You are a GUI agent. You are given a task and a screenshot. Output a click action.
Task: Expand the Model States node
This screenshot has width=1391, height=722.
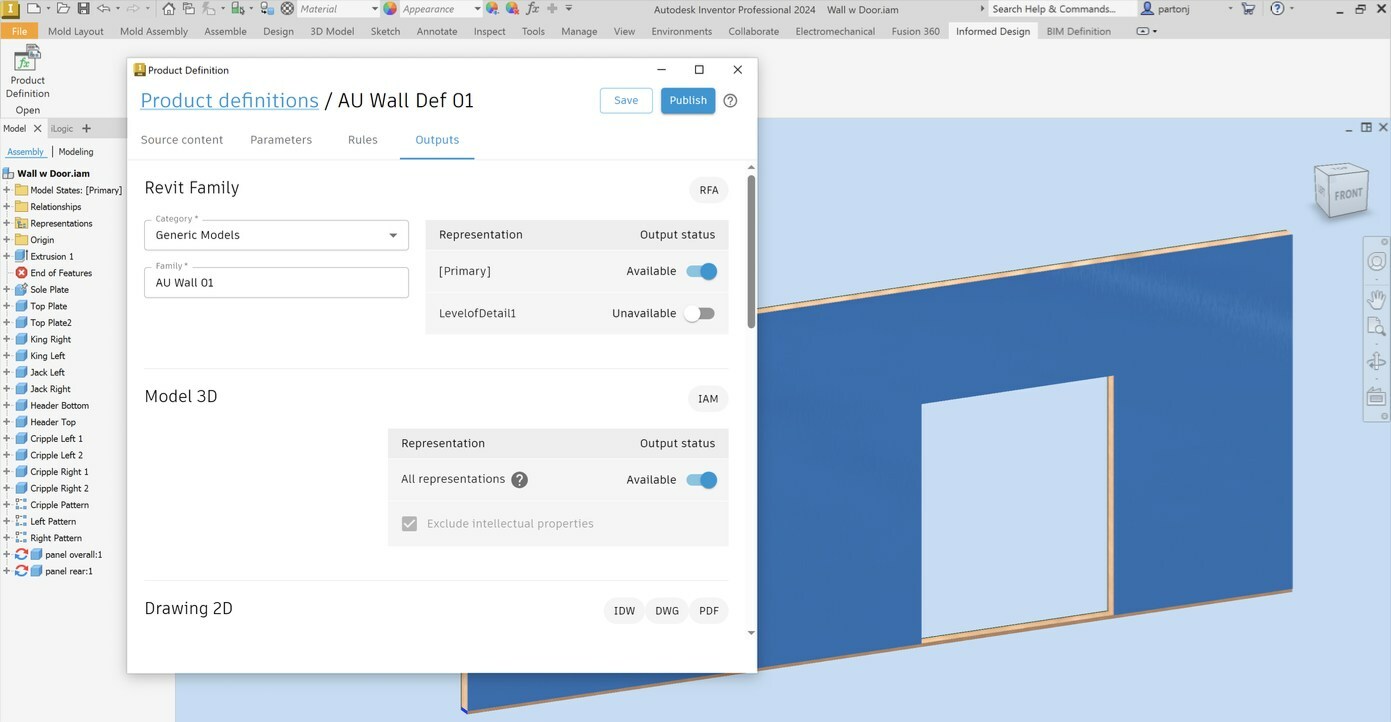[x=7, y=190]
